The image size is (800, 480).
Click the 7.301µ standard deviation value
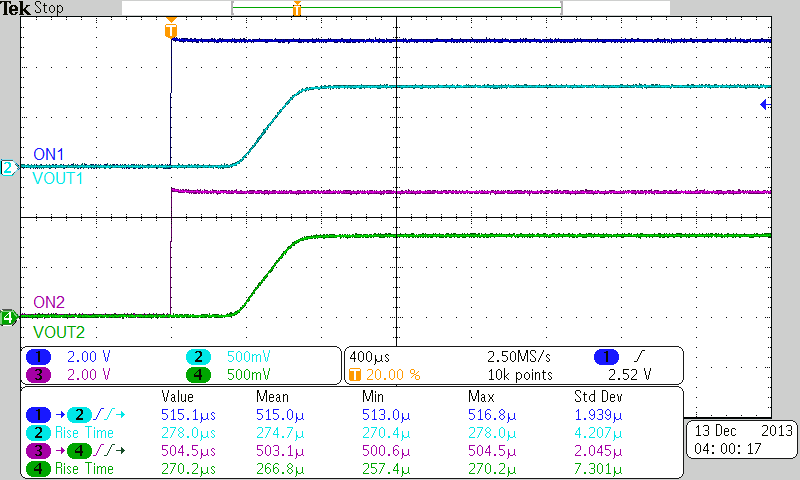tap(598, 469)
